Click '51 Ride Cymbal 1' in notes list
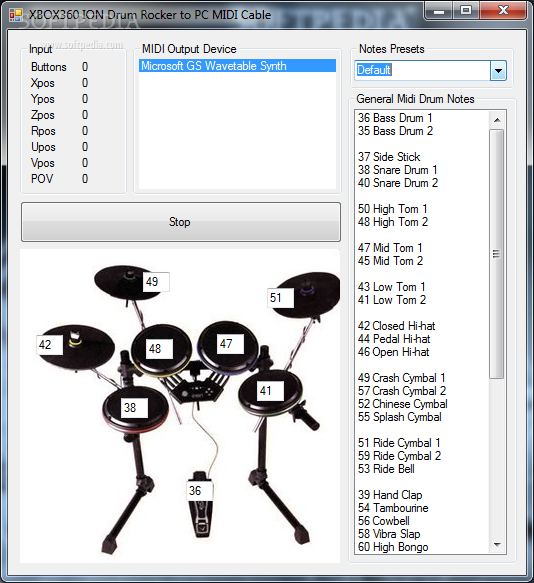Screen dimensions: 534x583 pos(399,443)
